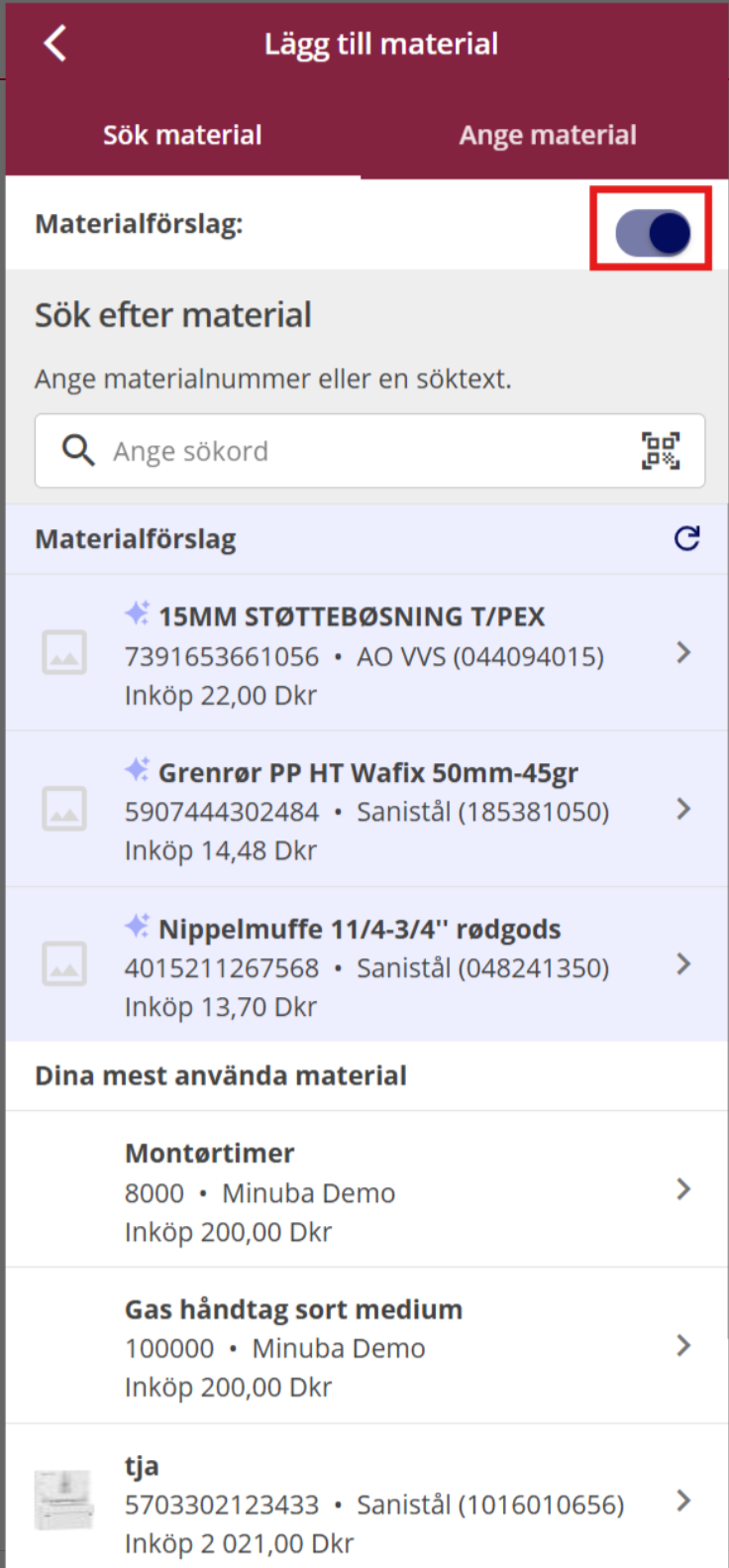The height and width of the screenshot is (1568, 729).
Task: Expand the Montørtimer row chevron
Action: [683, 1188]
